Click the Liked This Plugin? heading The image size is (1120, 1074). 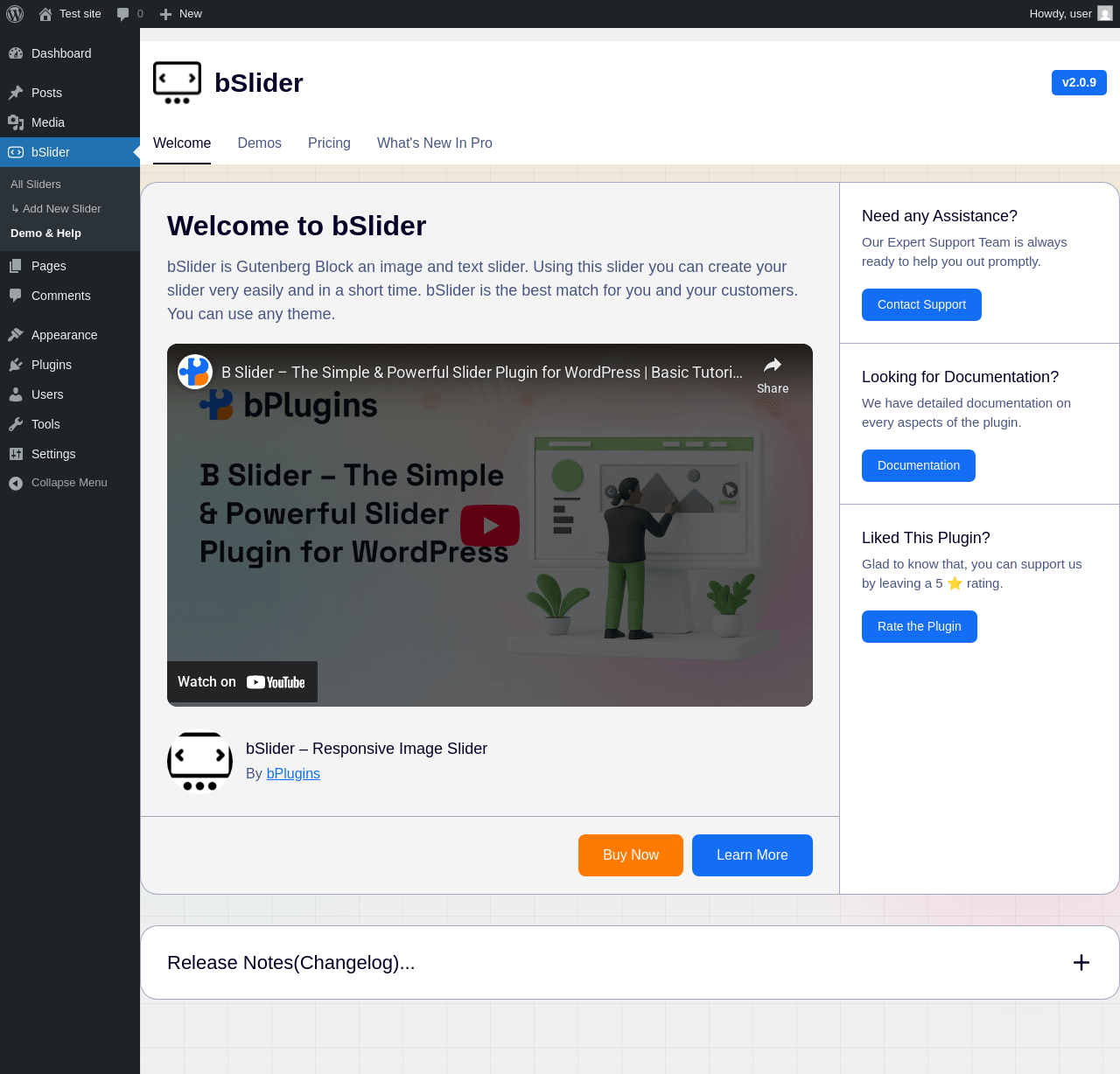[926, 538]
